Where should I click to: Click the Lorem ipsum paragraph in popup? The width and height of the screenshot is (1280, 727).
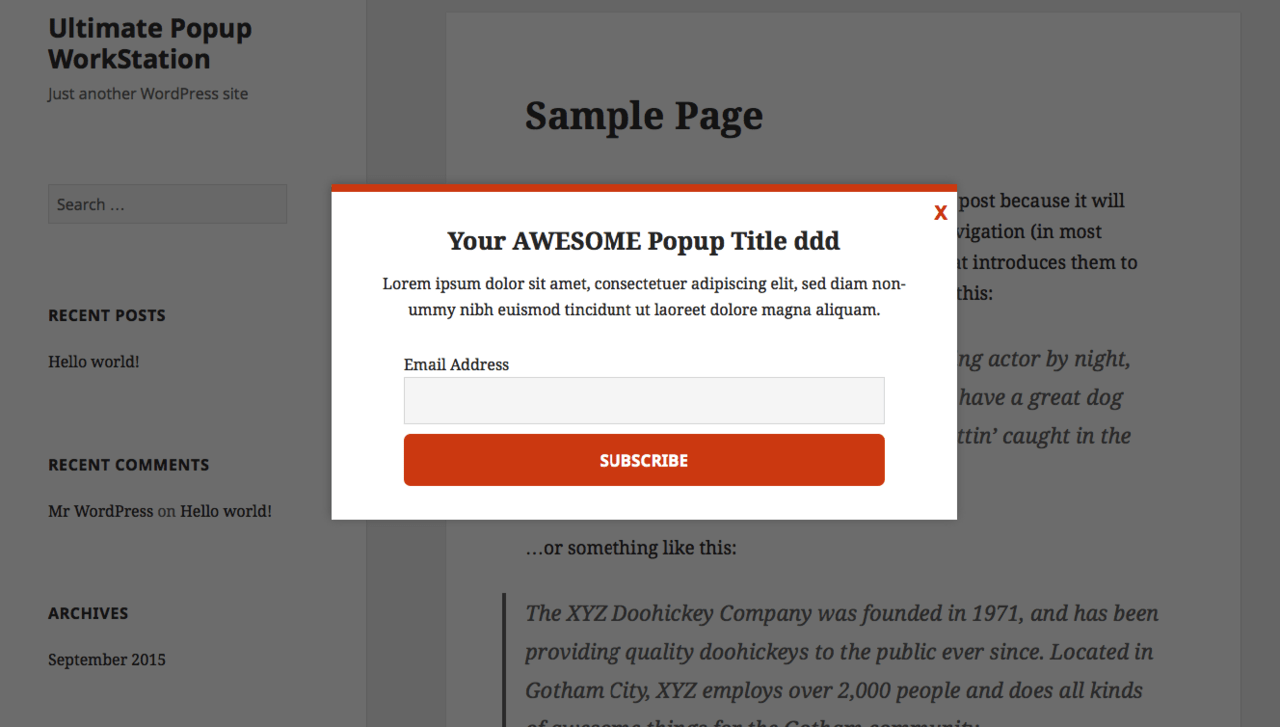[644, 297]
